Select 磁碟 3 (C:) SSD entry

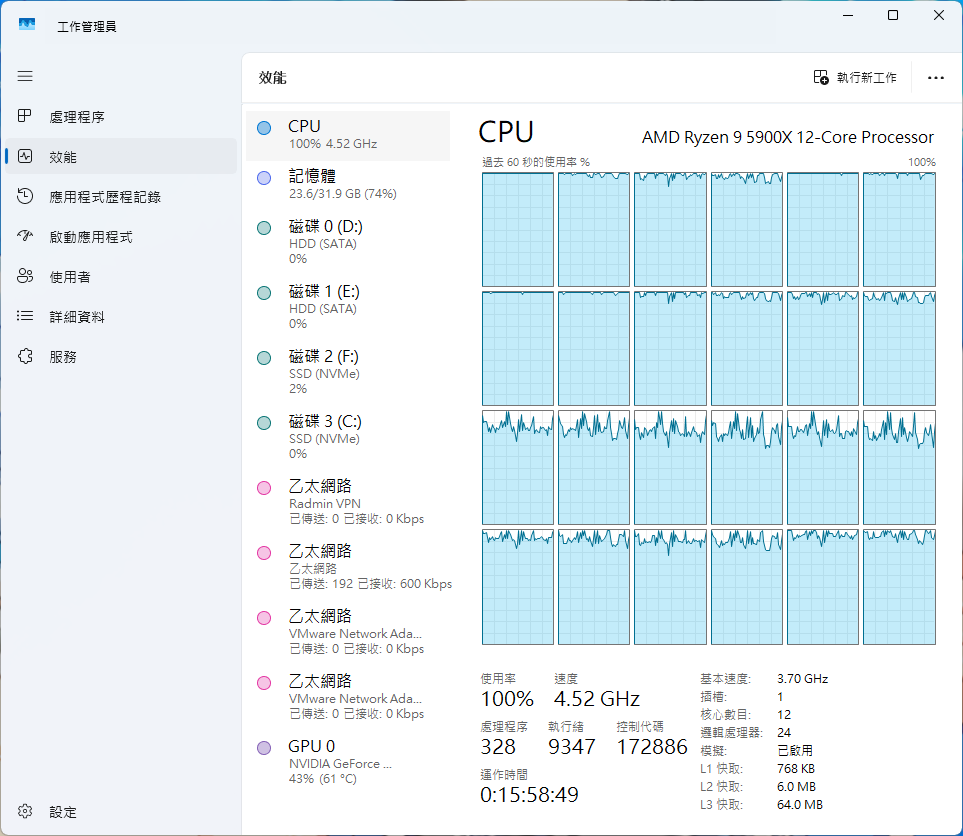coord(347,437)
